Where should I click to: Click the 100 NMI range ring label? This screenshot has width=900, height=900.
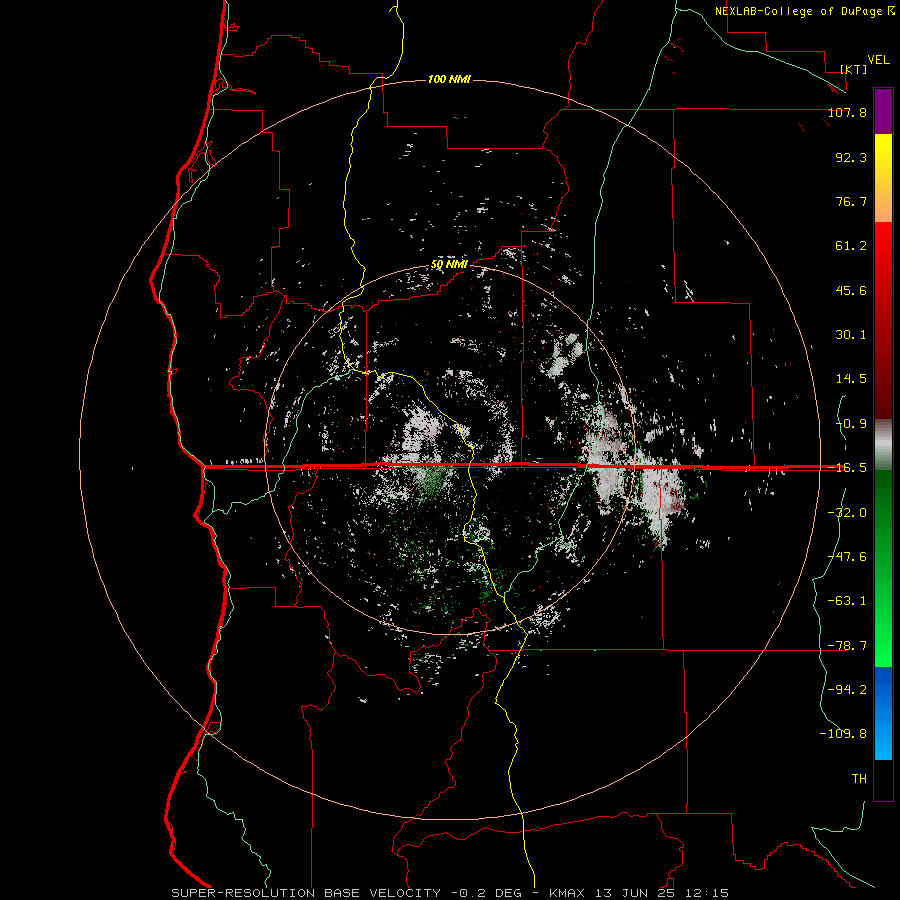[449, 79]
